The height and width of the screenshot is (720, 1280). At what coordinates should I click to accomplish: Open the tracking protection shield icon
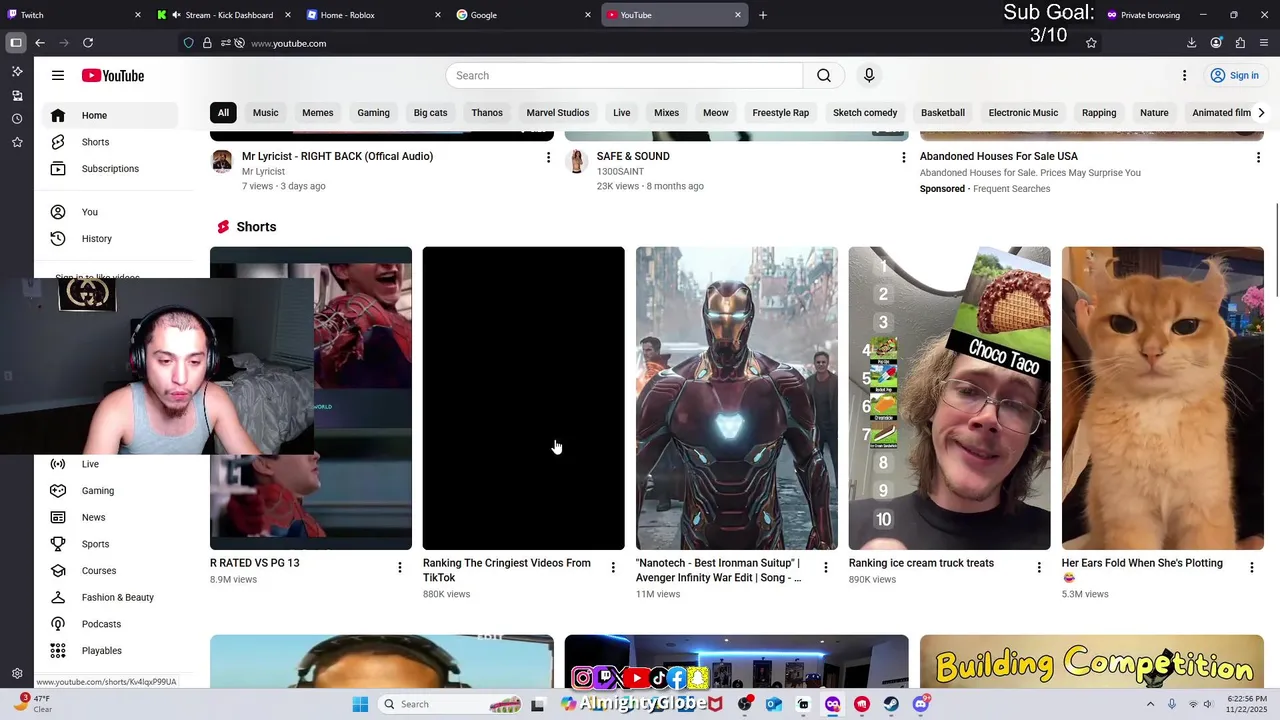[188, 43]
